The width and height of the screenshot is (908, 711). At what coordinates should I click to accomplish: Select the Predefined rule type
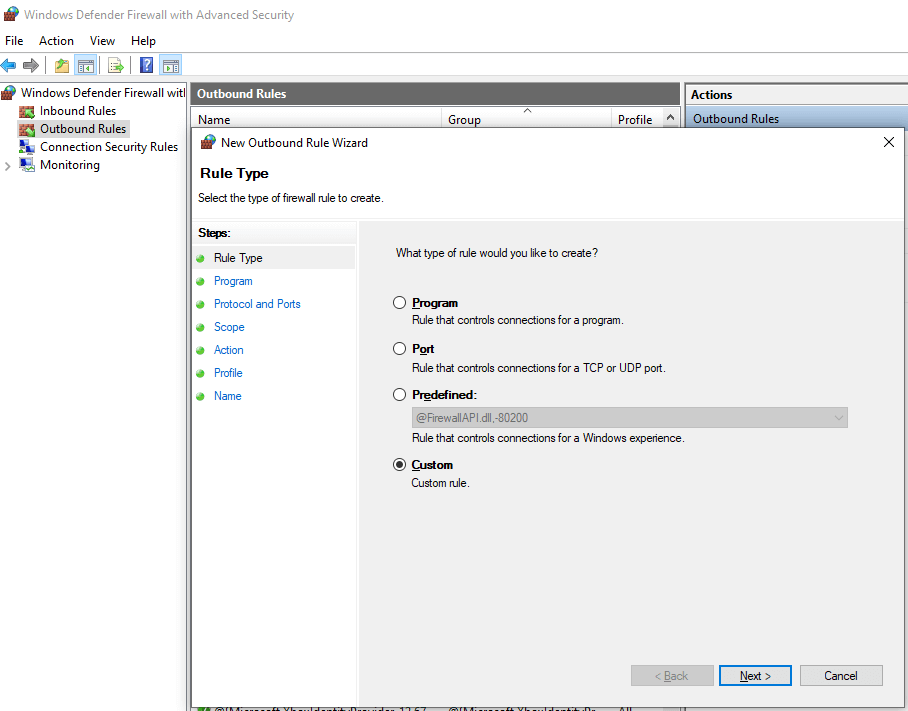[399, 394]
